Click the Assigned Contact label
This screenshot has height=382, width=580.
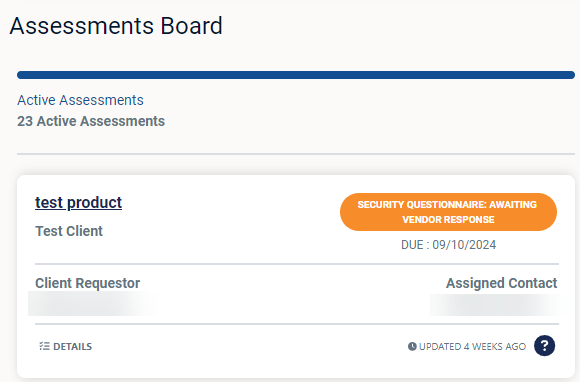tap(501, 283)
